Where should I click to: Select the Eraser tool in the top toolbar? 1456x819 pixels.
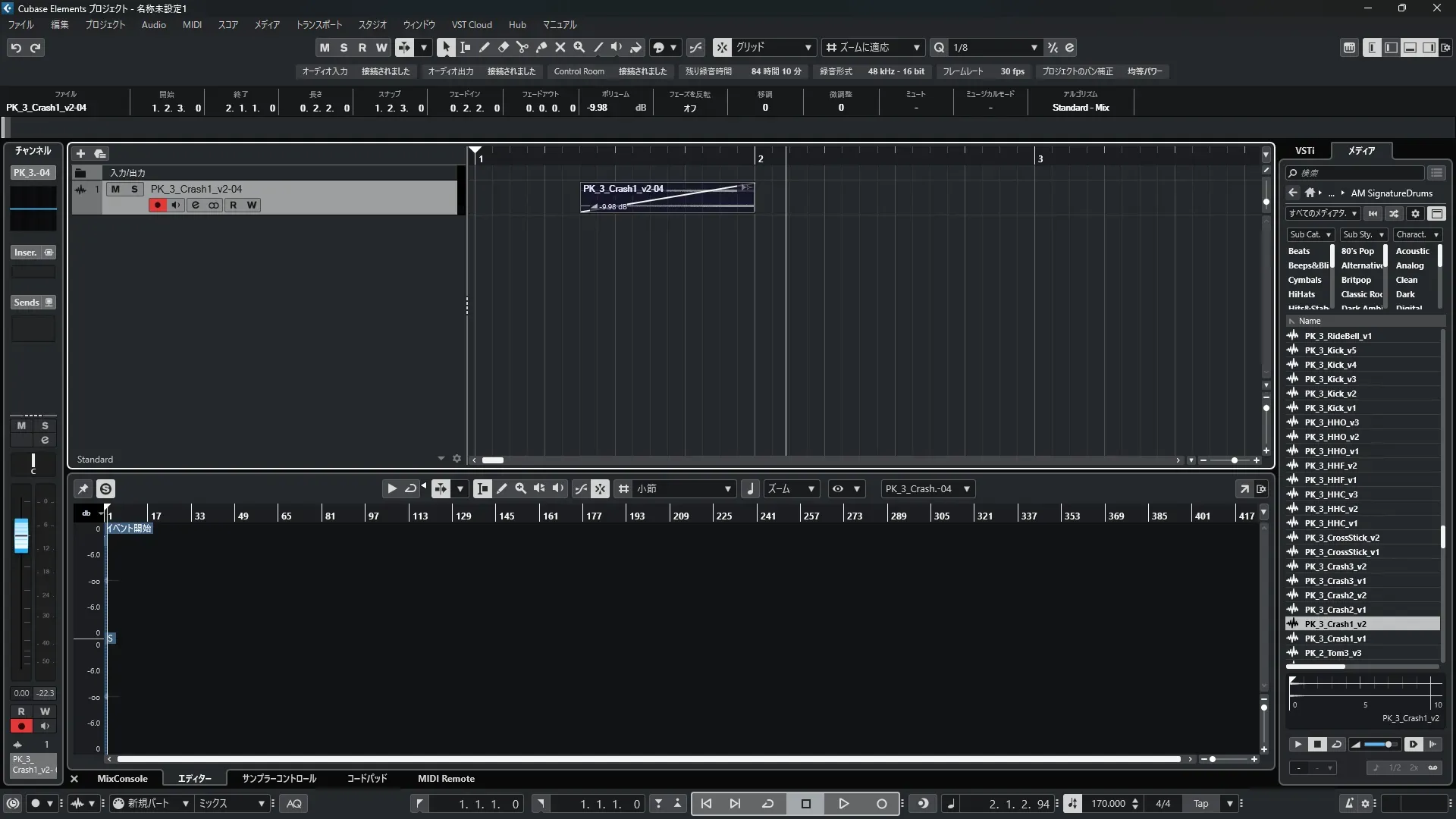(x=503, y=48)
